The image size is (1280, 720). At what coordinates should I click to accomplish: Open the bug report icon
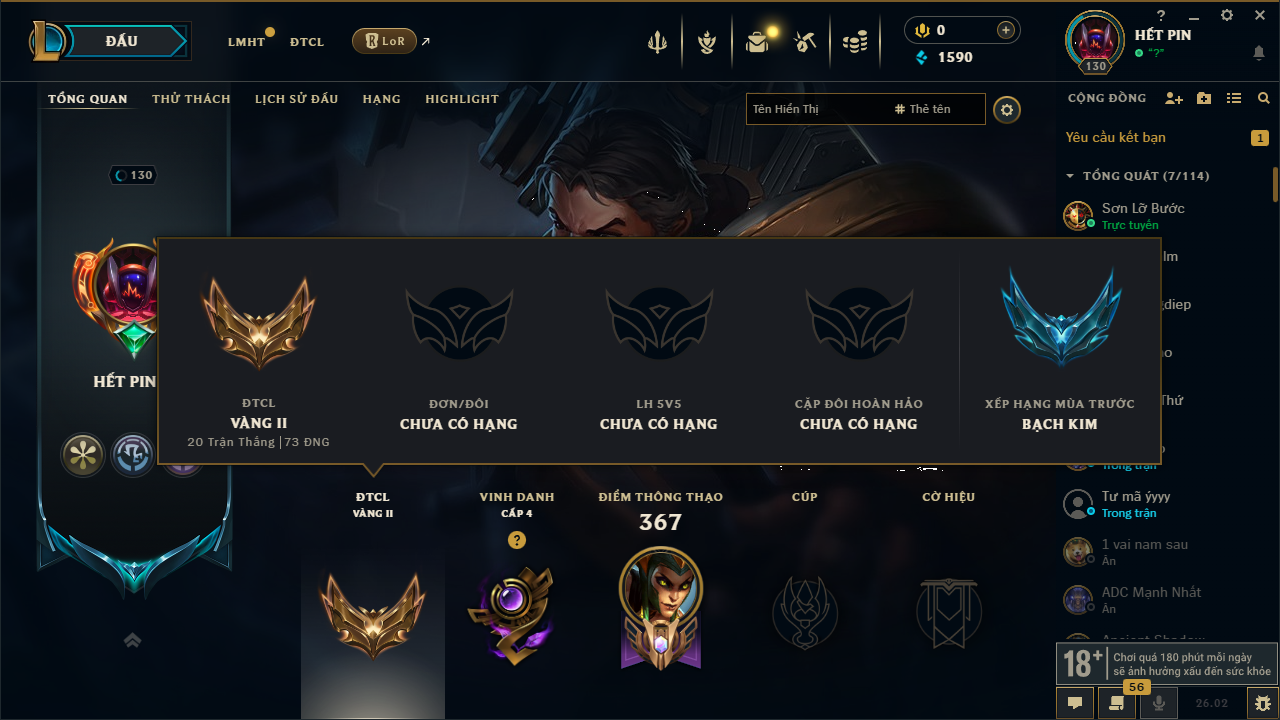point(1261,703)
